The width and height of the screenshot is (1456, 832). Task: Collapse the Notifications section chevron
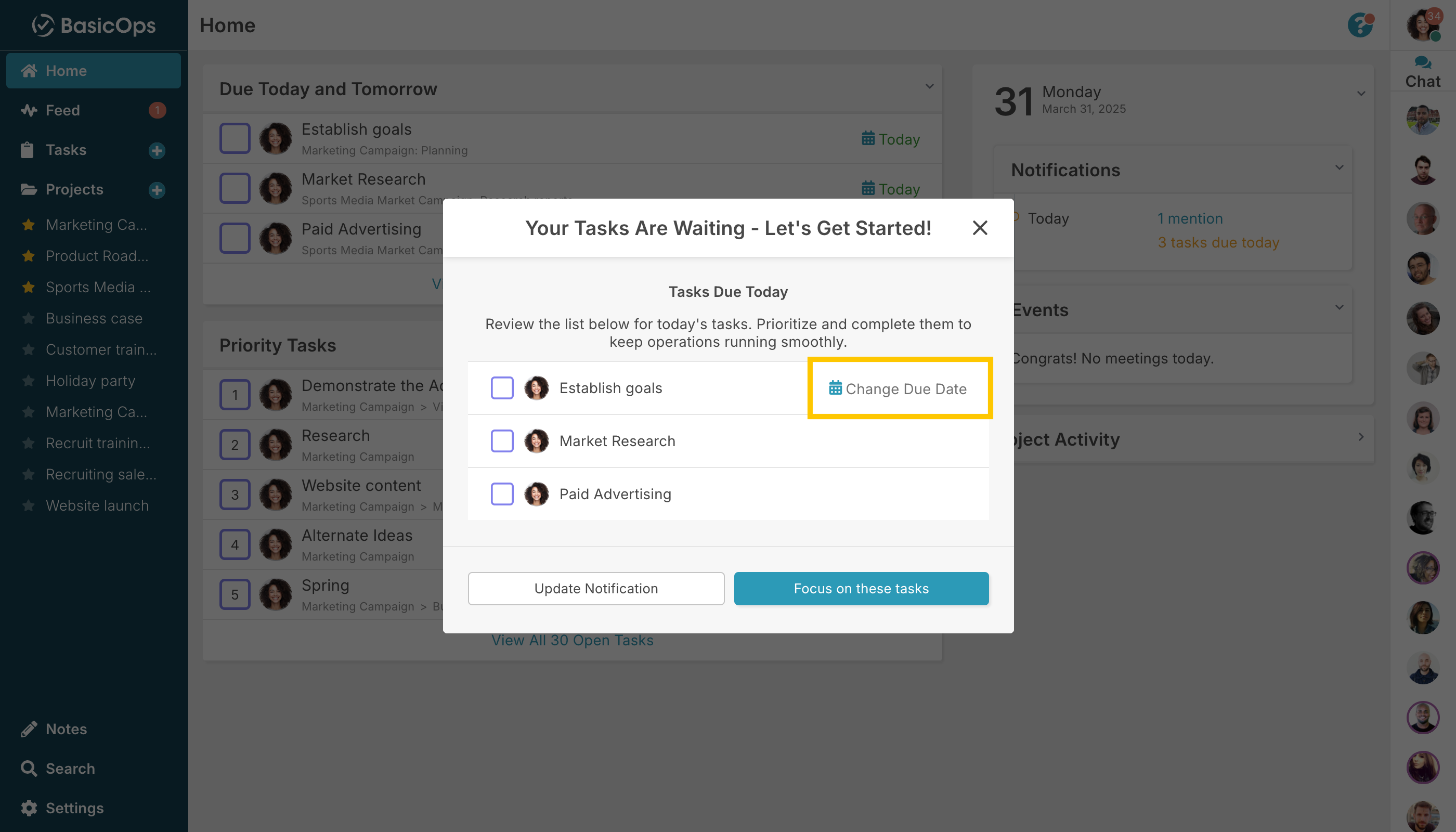(1339, 168)
